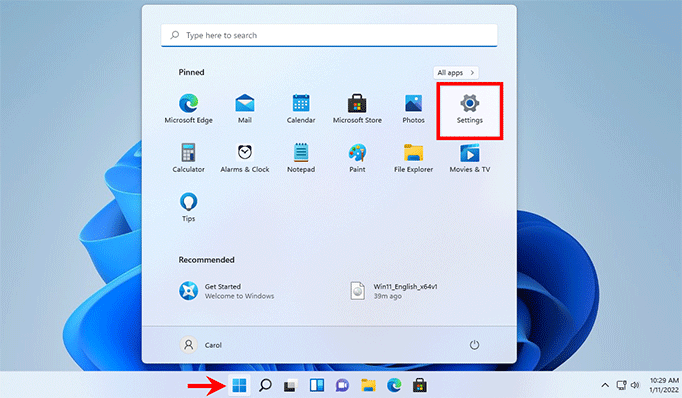
Task: Launch the Paint app
Action: pyautogui.click(x=357, y=158)
